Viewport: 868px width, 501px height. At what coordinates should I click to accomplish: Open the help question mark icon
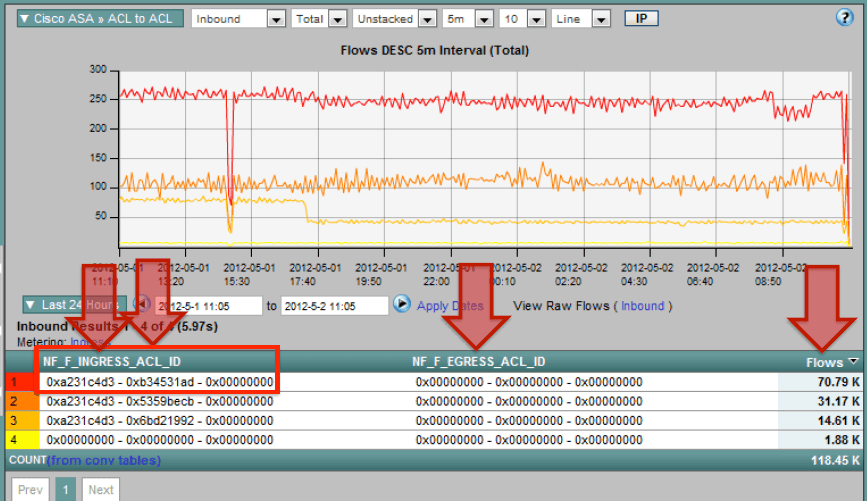click(844, 18)
